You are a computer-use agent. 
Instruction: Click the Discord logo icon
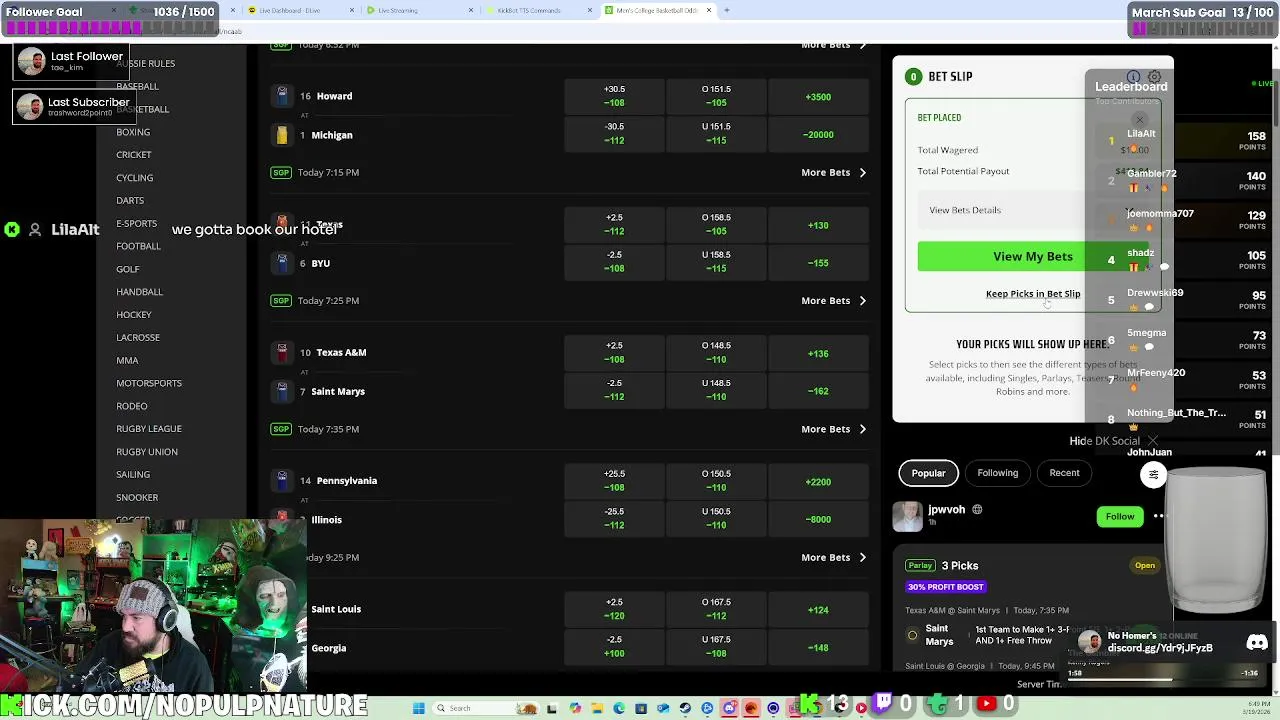(1257, 643)
